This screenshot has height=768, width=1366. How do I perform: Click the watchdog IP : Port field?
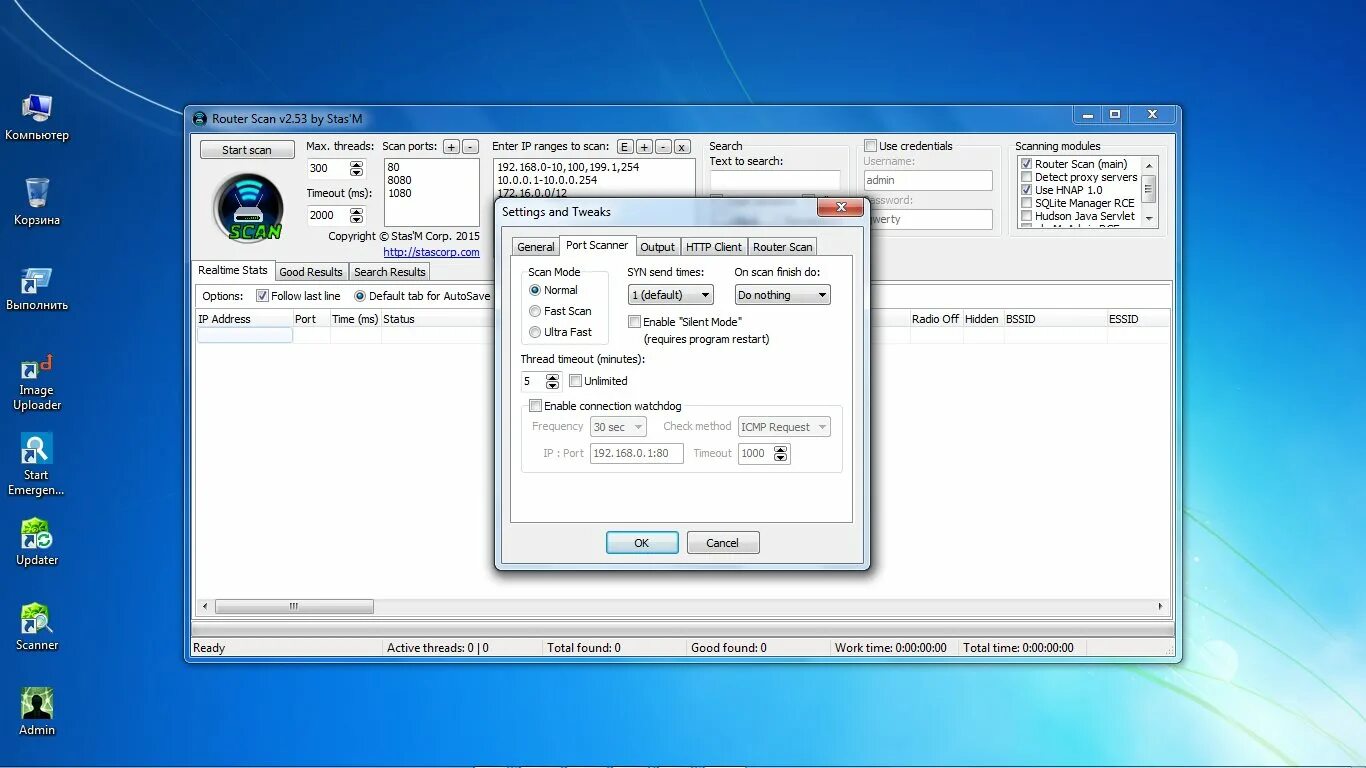pos(637,454)
